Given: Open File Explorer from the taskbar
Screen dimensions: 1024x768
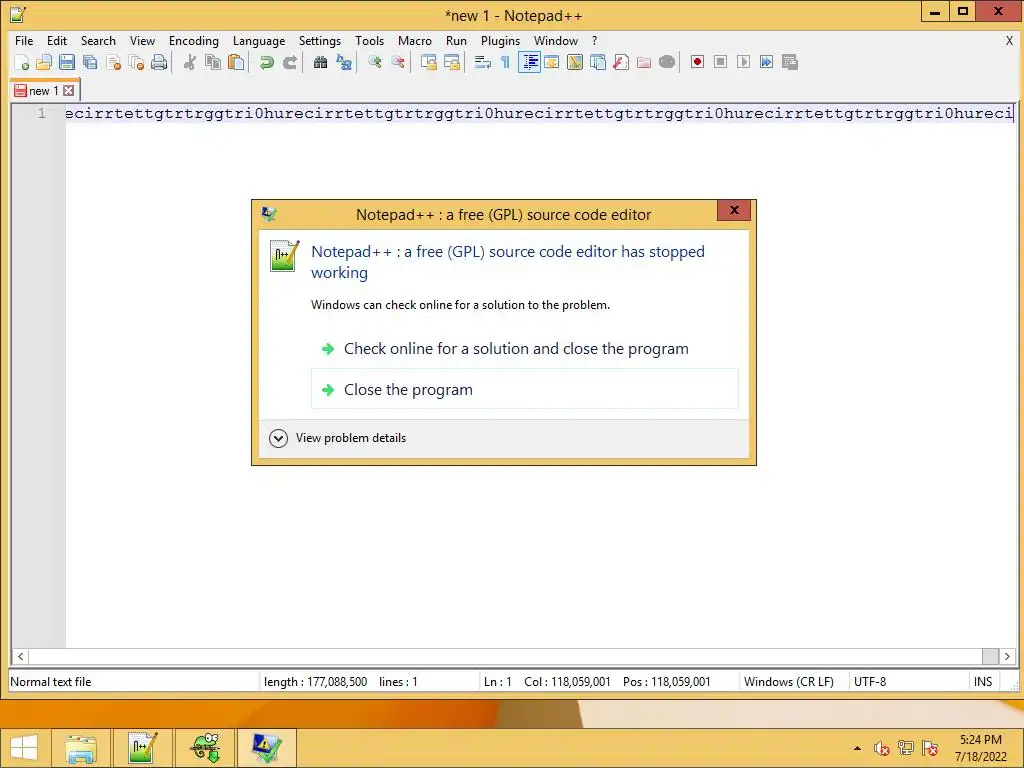Looking at the screenshot, I should pos(81,748).
